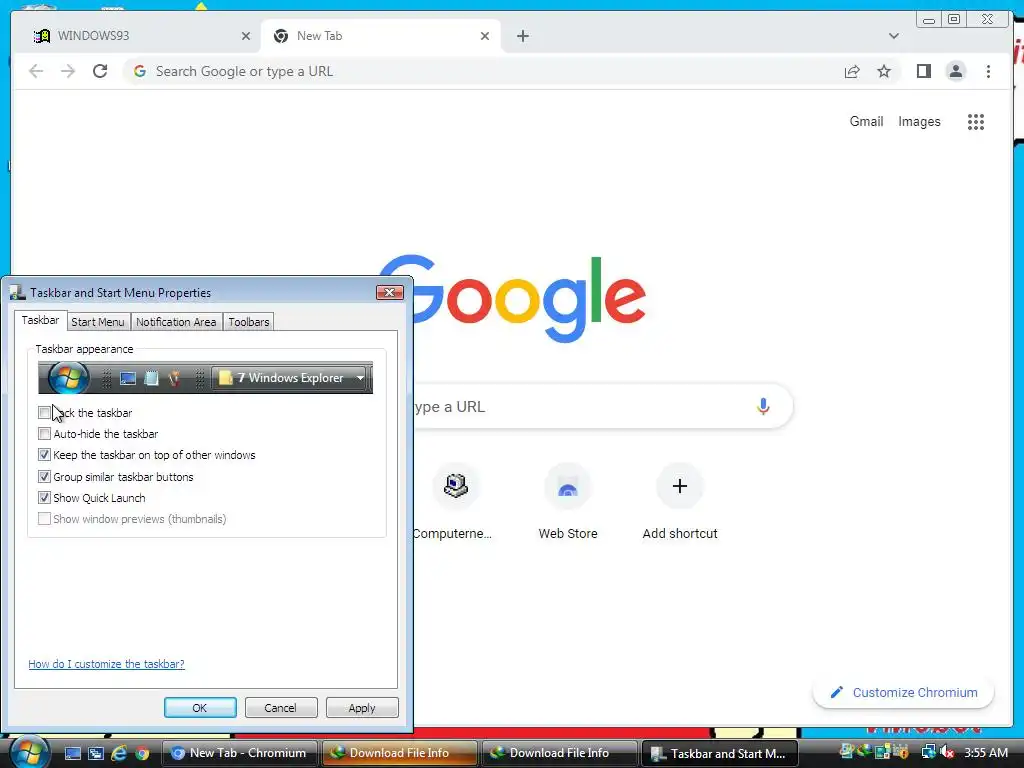Check Lock the taskbar
The height and width of the screenshot is (768, 1024).
tap(44, 413)
